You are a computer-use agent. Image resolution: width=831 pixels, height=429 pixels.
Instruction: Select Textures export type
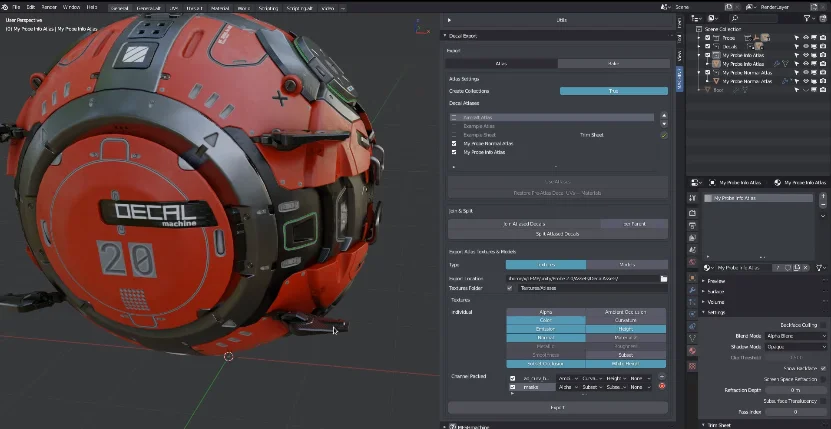coord(546,265)
